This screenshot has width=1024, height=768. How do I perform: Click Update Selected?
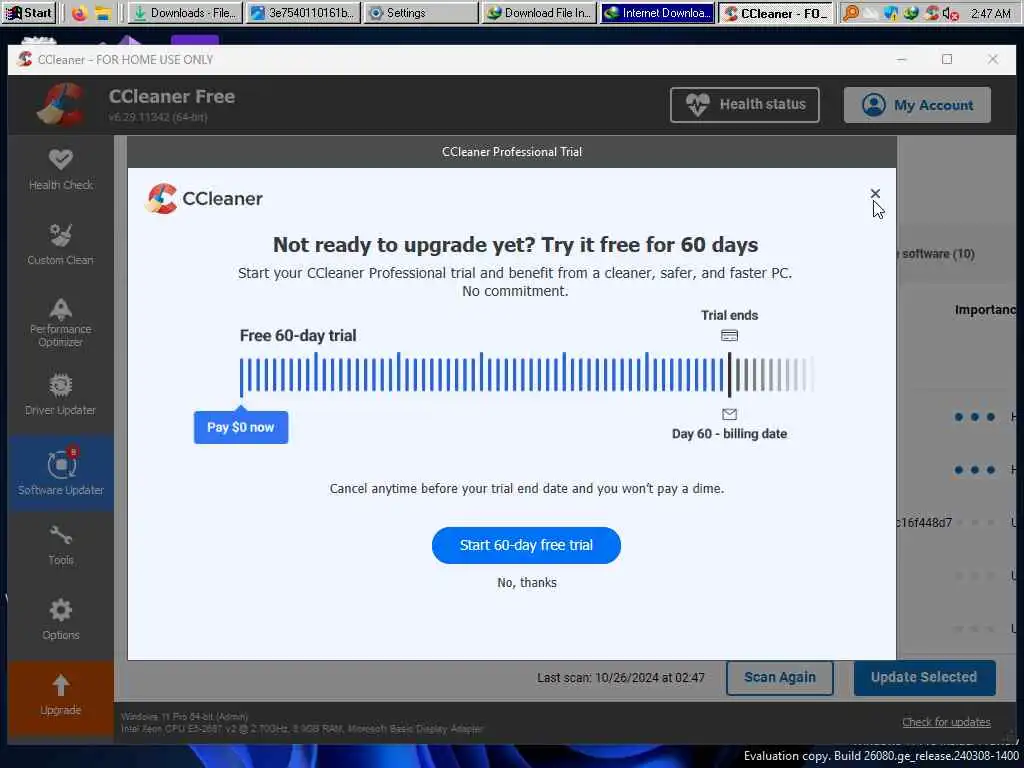pyautogui.click(x=924, y=678)
